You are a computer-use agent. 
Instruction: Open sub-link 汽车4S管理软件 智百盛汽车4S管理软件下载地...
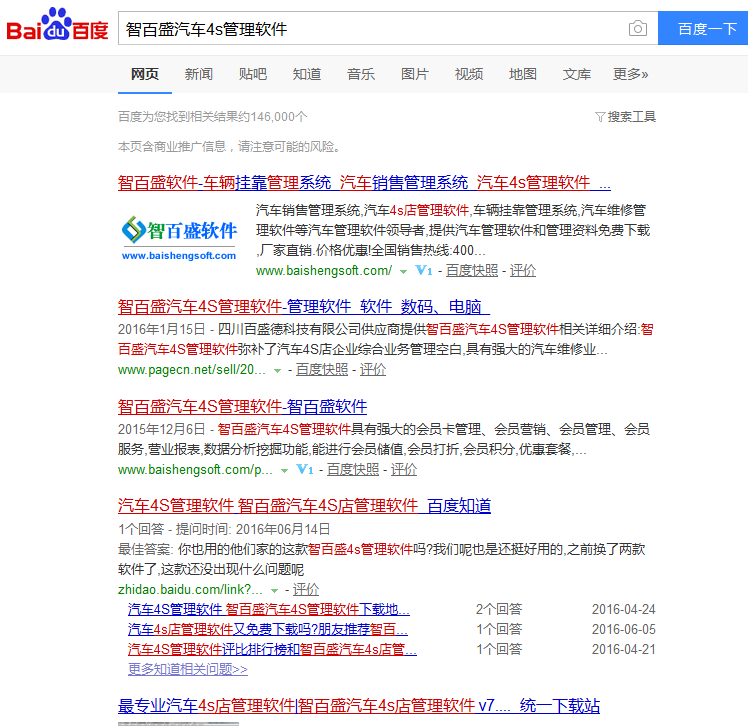[269, 609]
